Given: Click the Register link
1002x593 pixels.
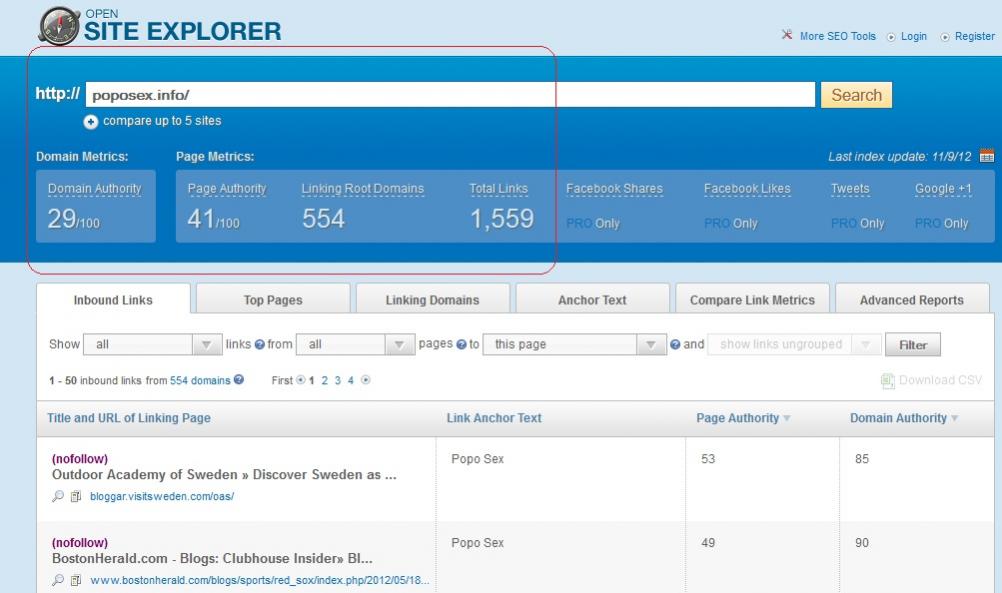Looking at the screenshot, I should 975,36.
